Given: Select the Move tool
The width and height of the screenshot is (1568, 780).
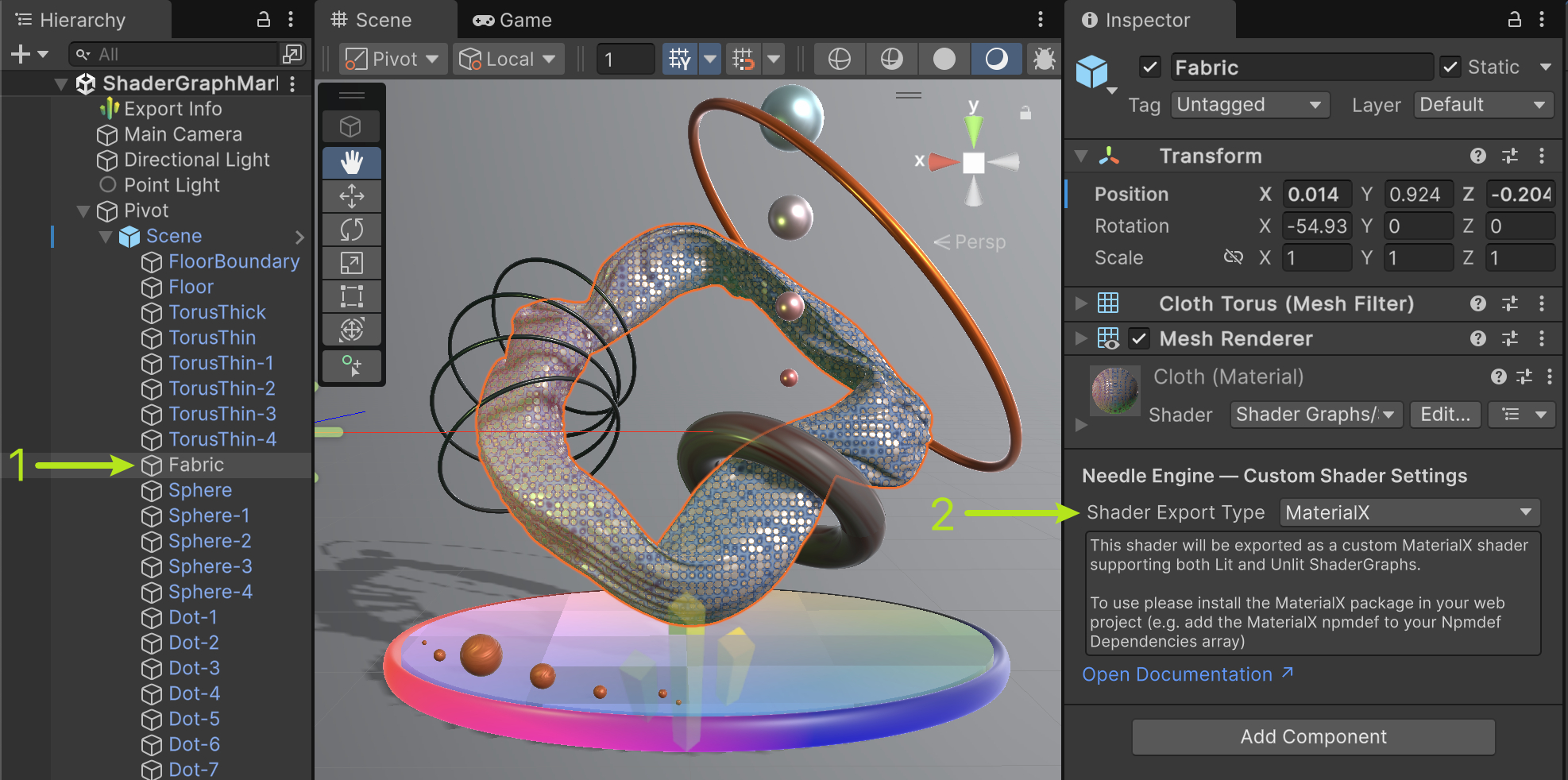Looking at the screenshot, I should (x=351, y=196).
